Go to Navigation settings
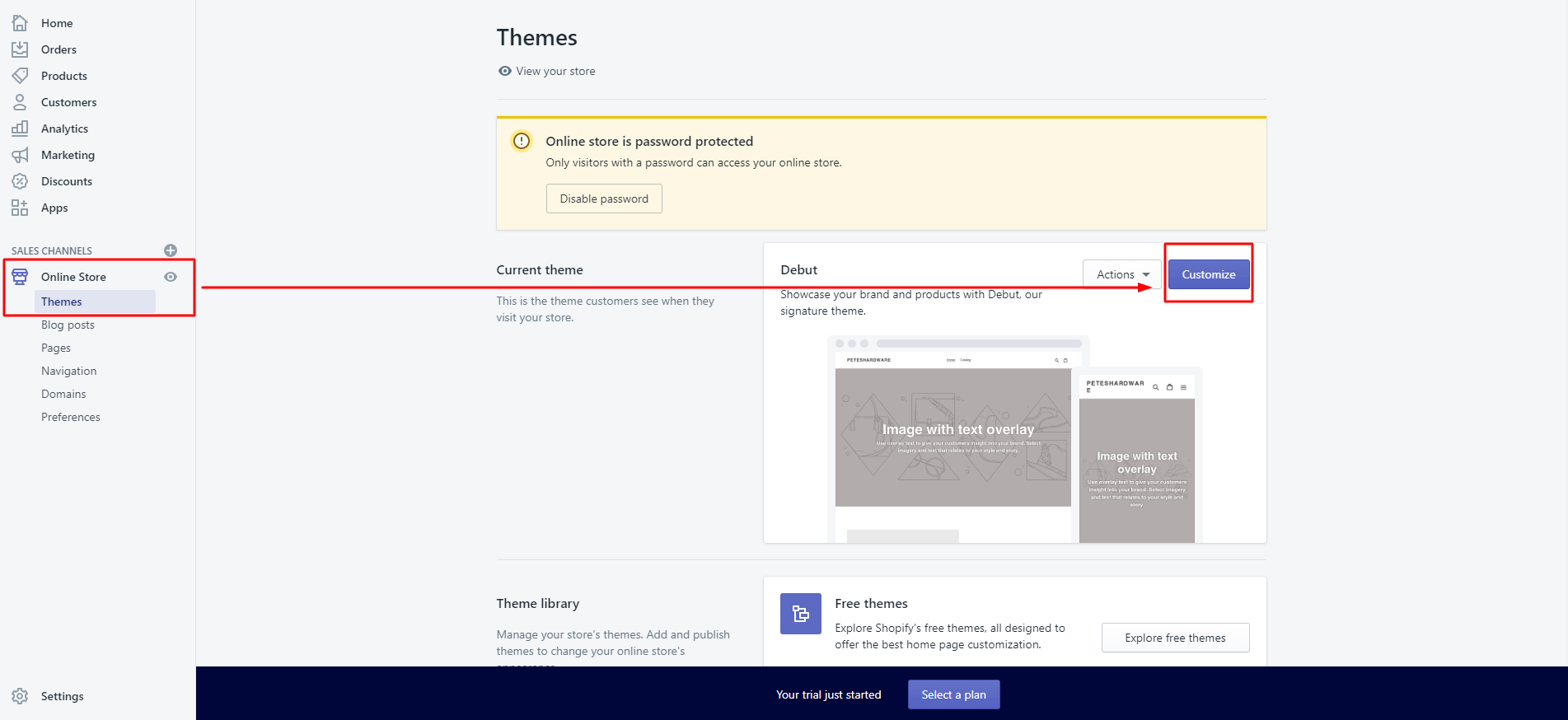Screen dimensions: 1568x720 point(69,371)
